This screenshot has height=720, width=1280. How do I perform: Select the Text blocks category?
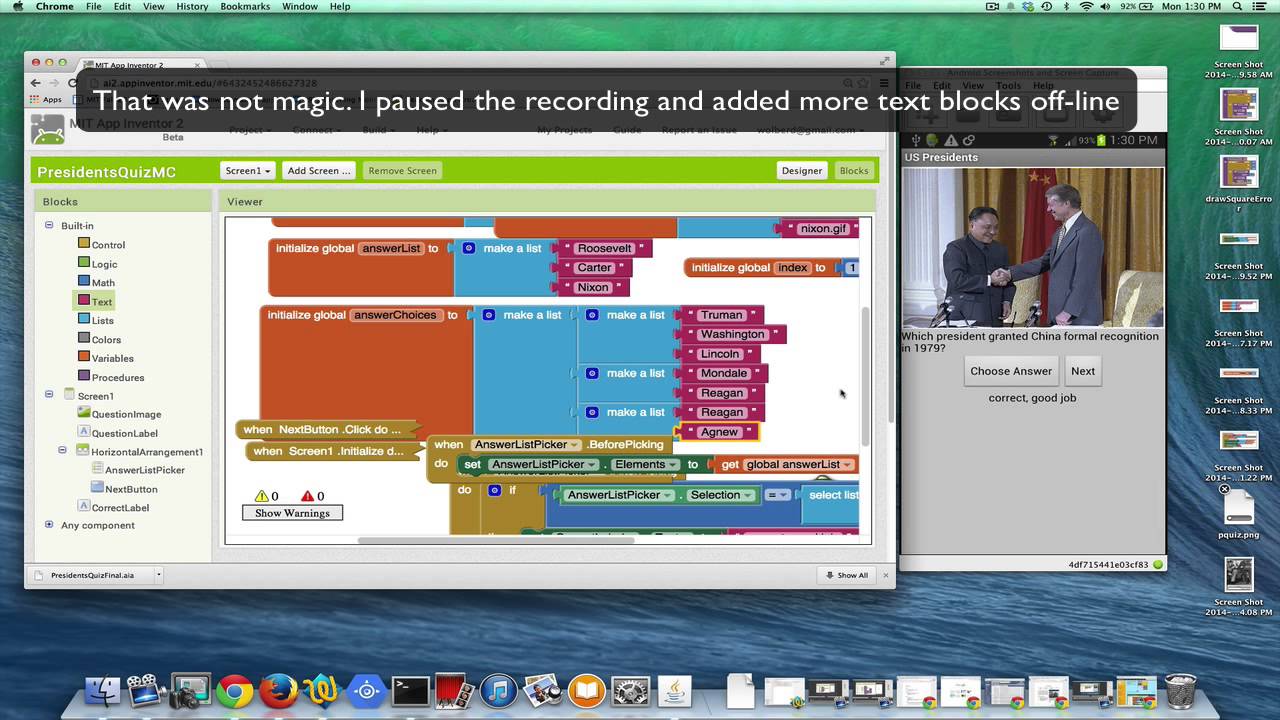pyautogui.click(x=95, y=301)
